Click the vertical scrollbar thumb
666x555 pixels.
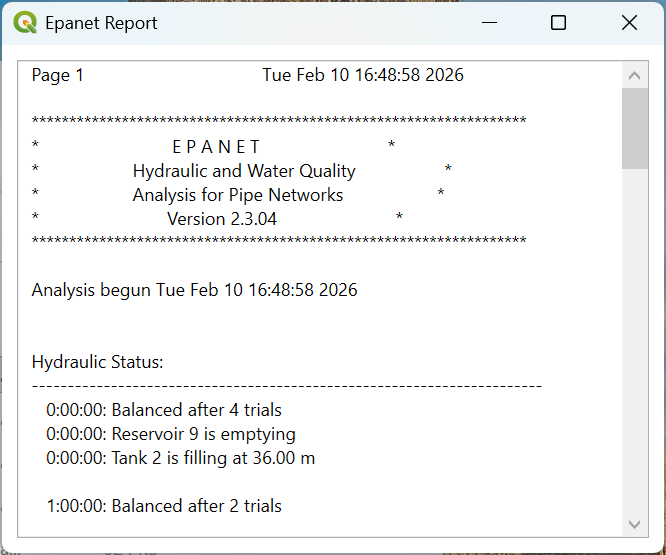coord(634,128)
